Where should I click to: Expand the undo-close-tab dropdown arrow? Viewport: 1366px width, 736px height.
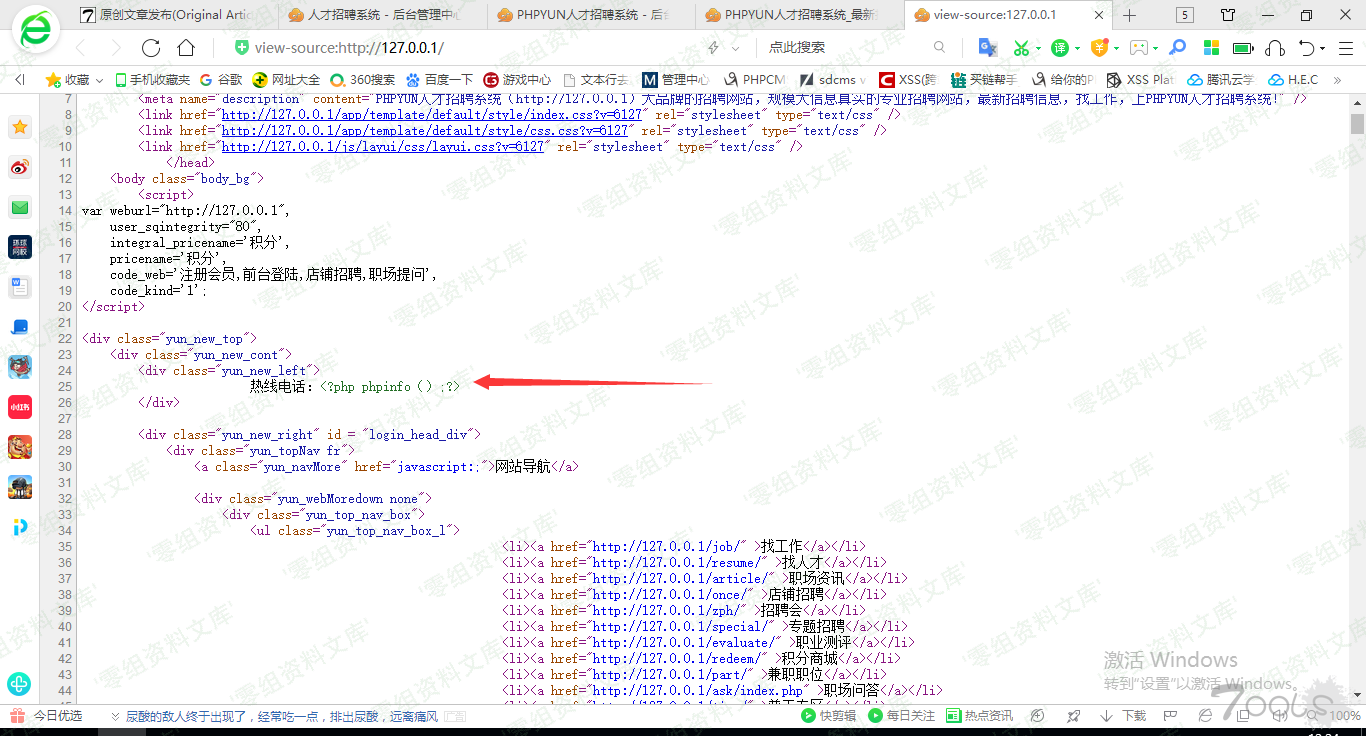[x=1322, y=48]
